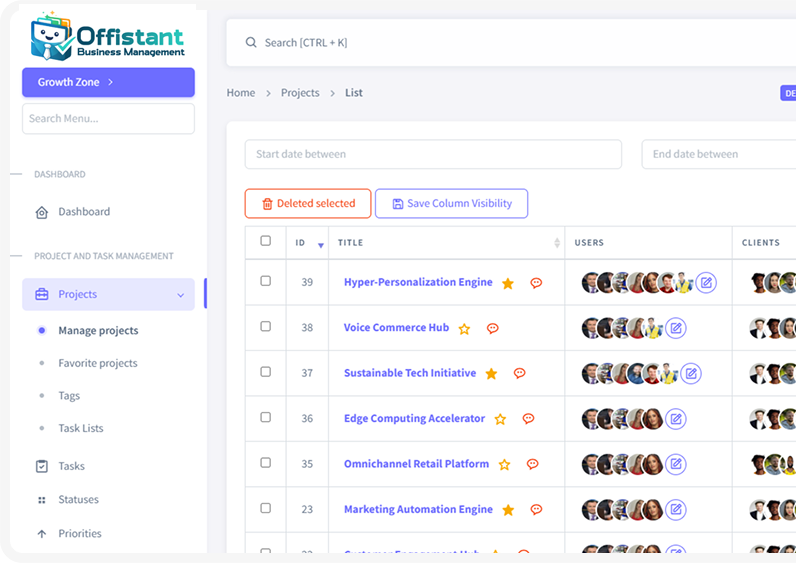Check the select-all checkbox in table header
Screen dimensions: 796x563
point(265,241)
